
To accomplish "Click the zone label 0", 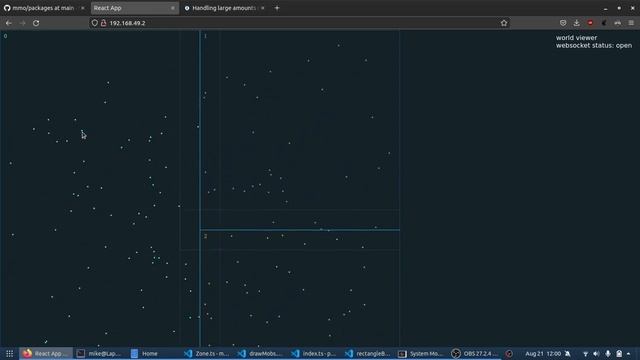I will [x=5, y=36].
